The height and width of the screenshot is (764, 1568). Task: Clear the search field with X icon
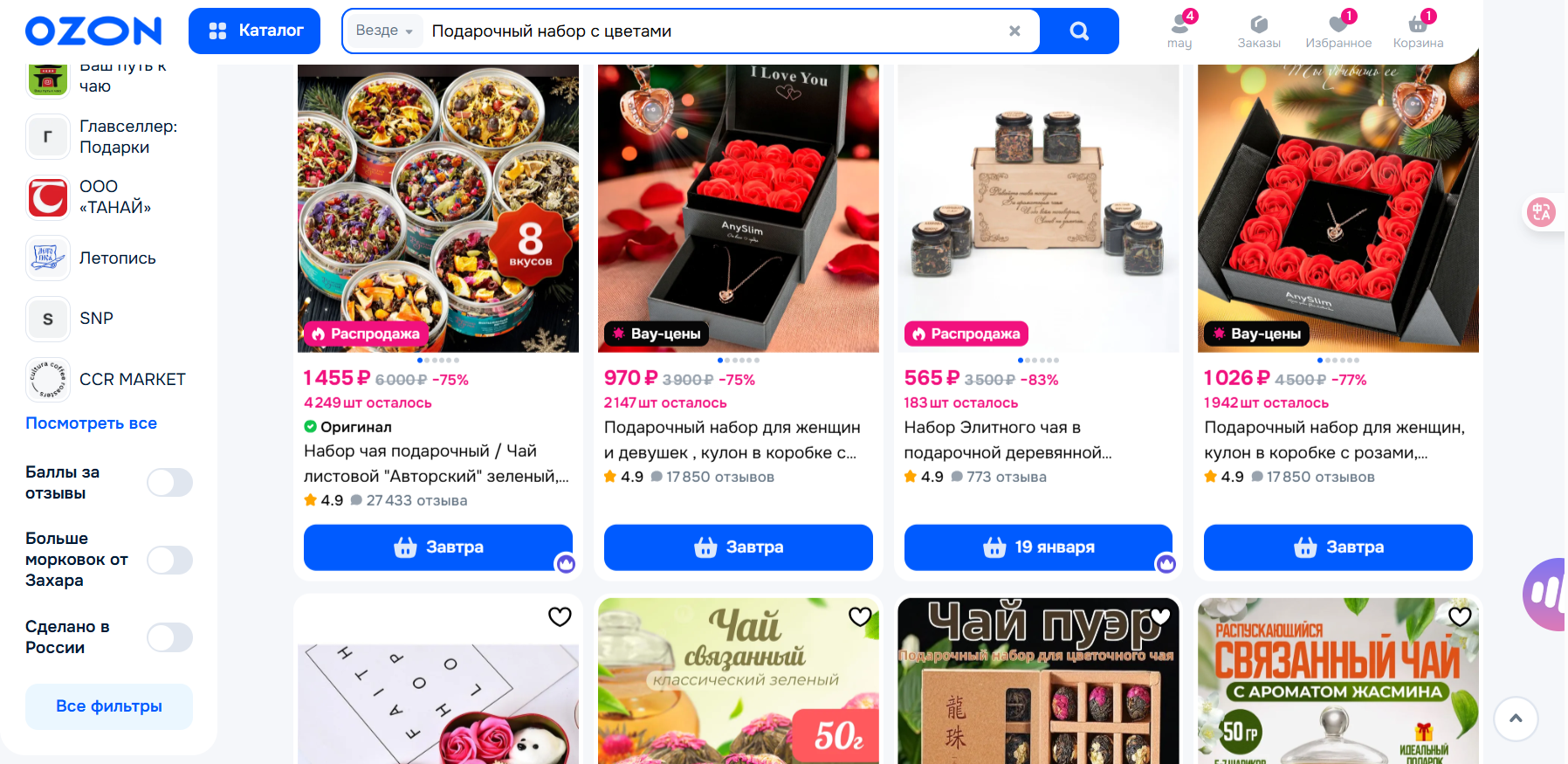tap(1014, 31)
